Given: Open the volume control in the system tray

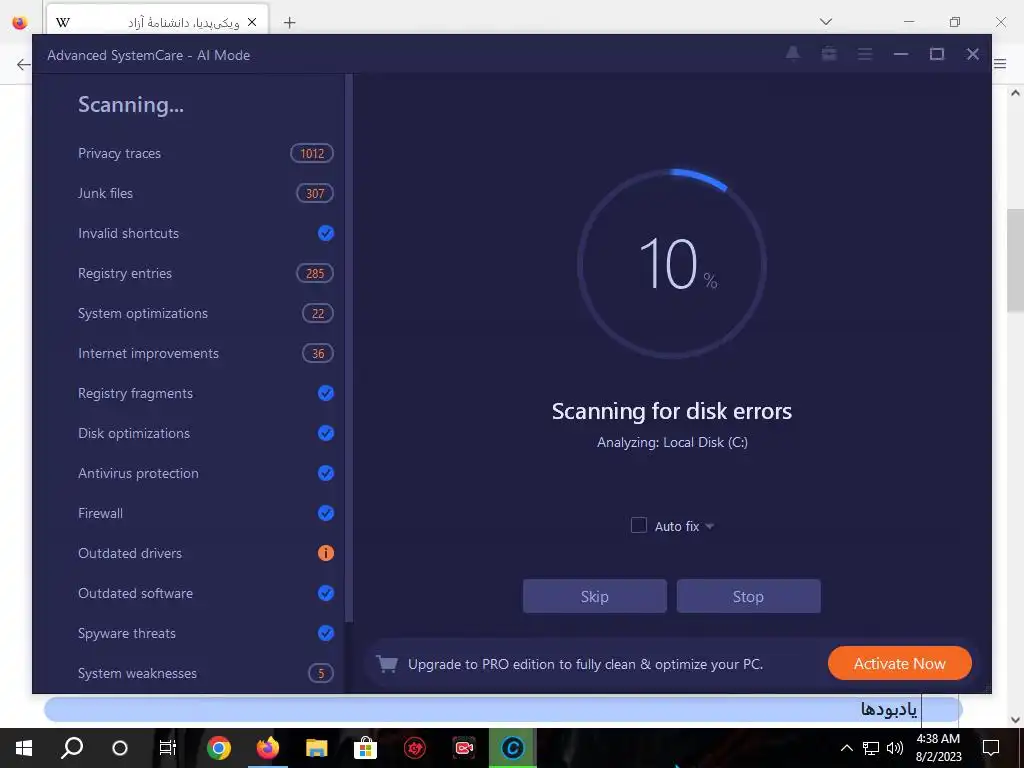Looking at the screenshot, I should coord(895,748).
